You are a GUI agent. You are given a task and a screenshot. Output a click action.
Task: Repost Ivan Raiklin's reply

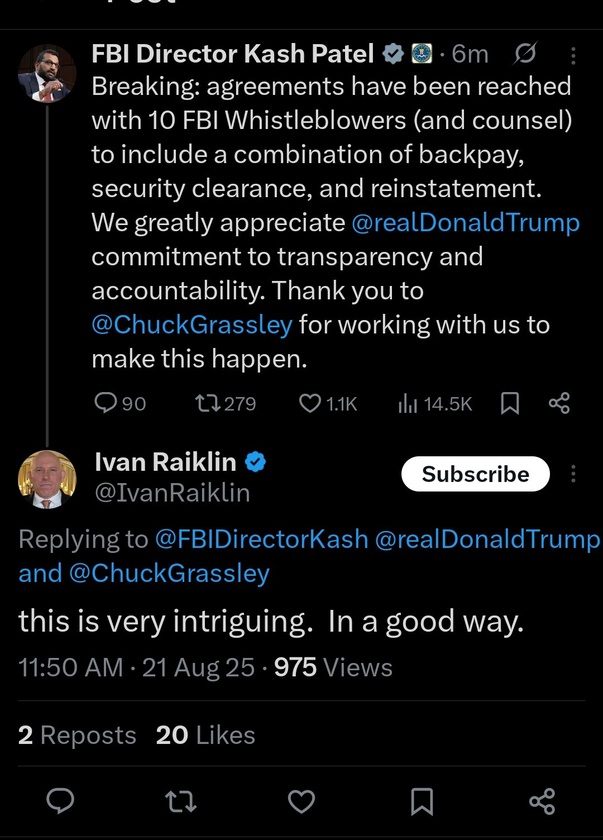(x=181, y=801)
